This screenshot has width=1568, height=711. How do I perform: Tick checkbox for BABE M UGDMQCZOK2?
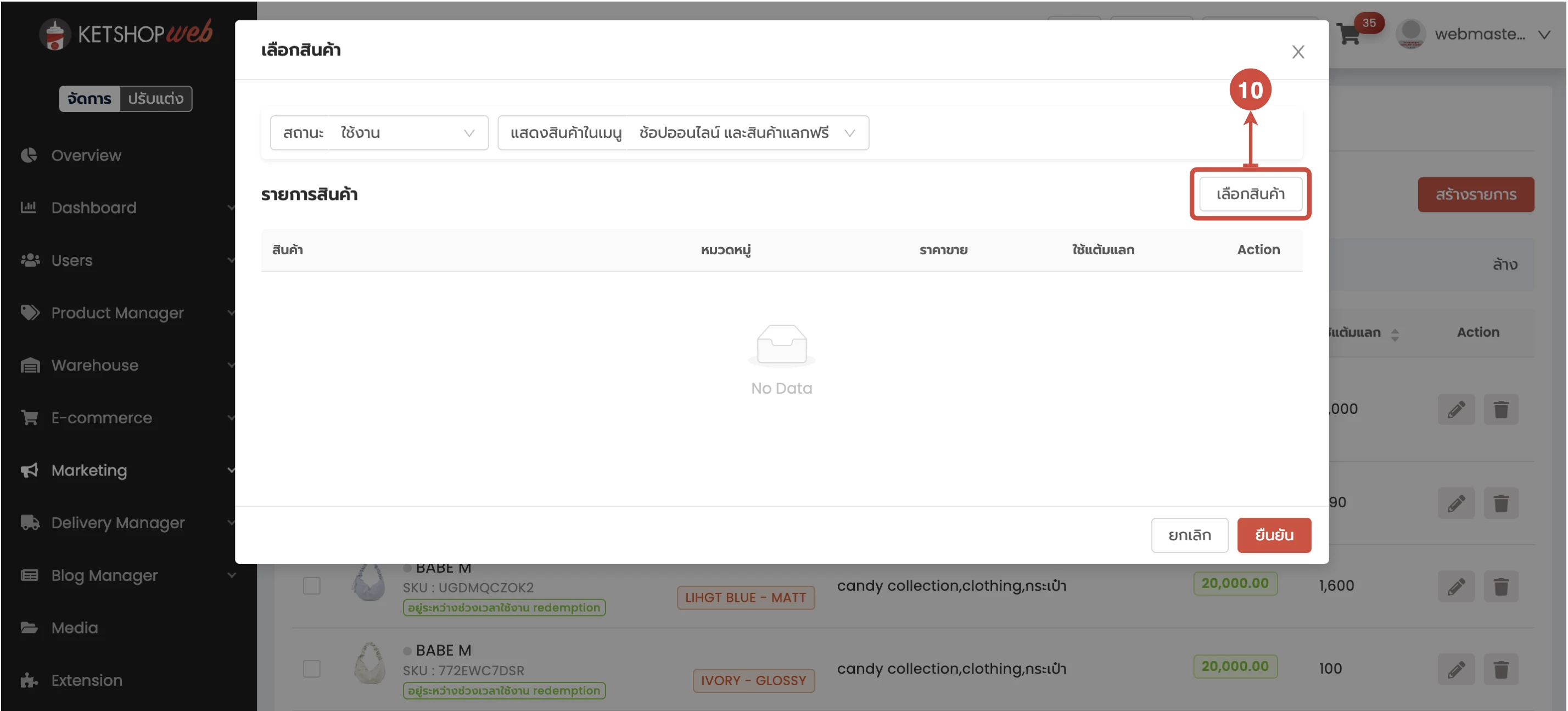pos(311,586)
